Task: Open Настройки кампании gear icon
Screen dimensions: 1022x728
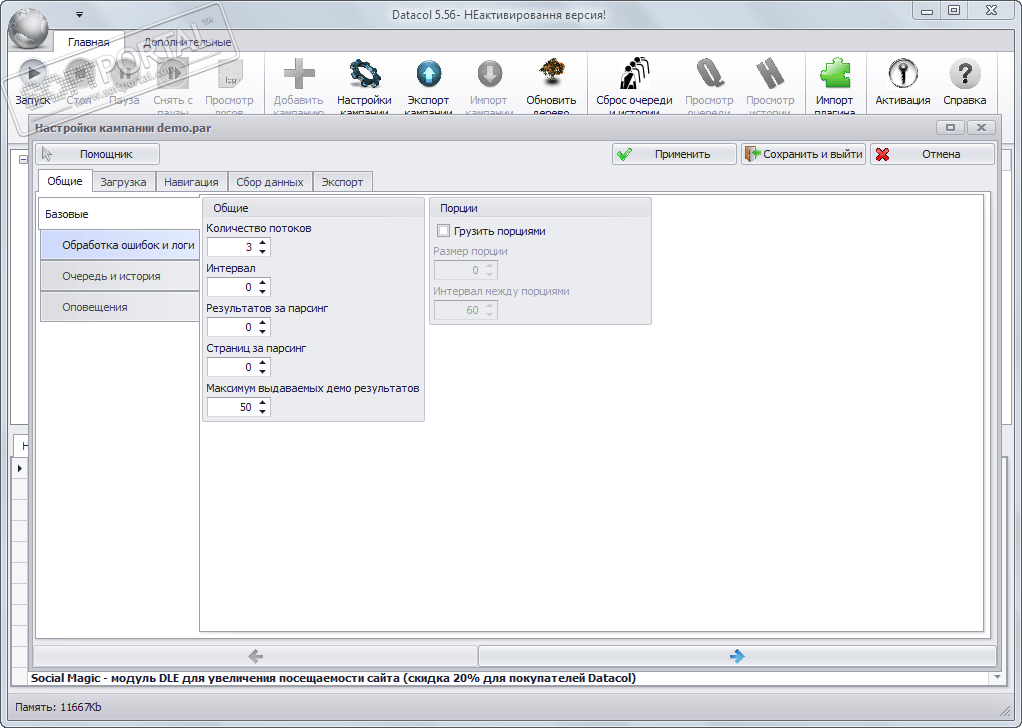Action: pos(364,74)
